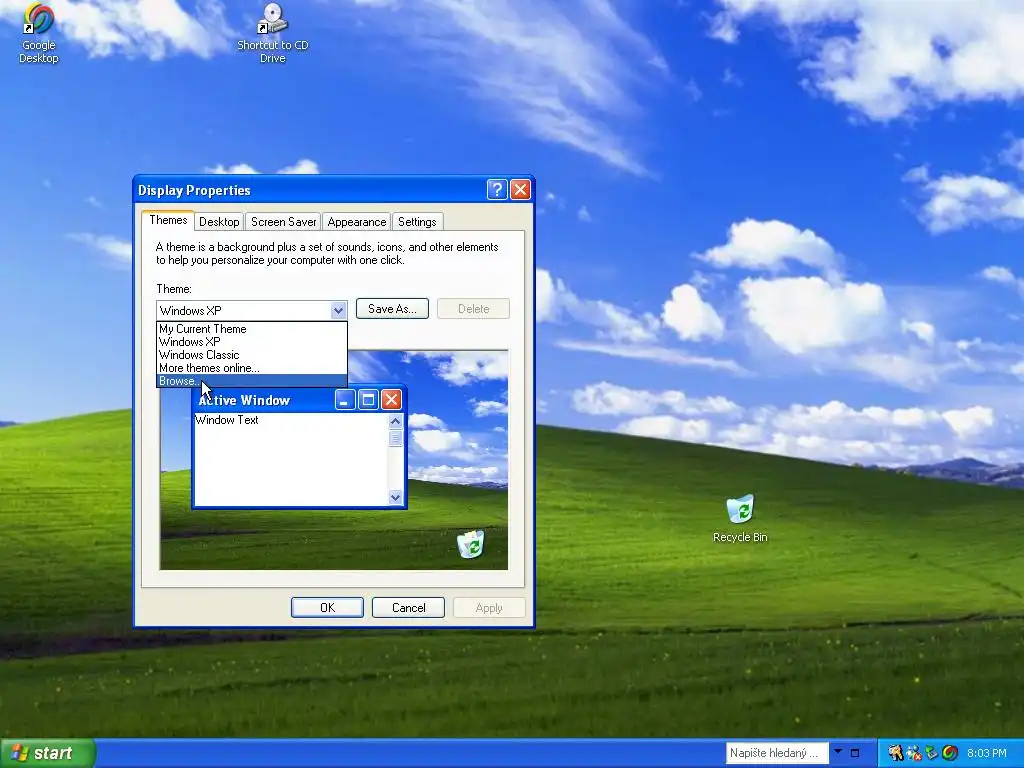The height and width of the screenshot is (768, 1024).
Task: Click the preview window's maximize icon
Action: (368, 400)
